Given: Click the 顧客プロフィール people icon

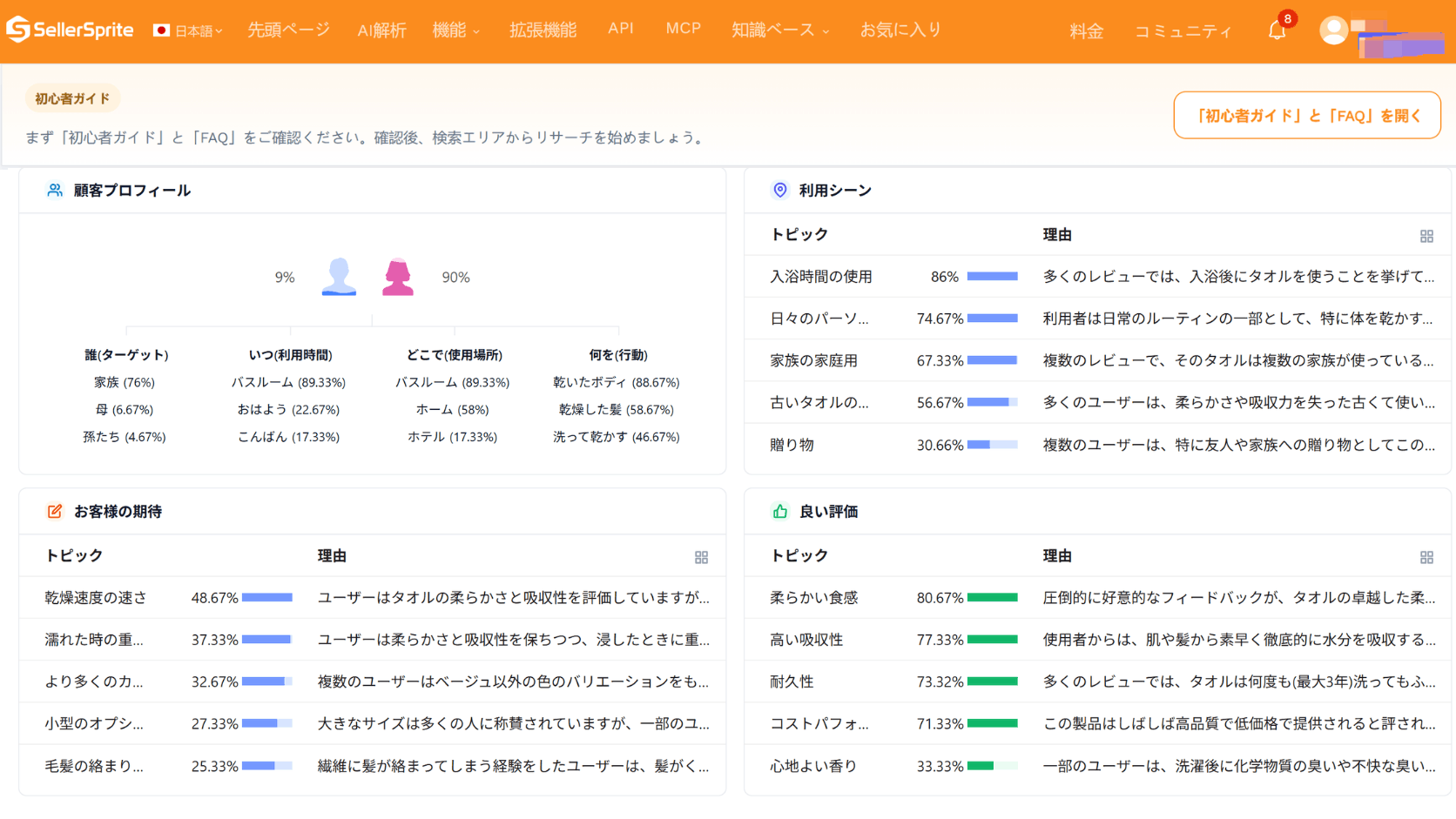Looking at the screenshot, I should tap(55, 190).
